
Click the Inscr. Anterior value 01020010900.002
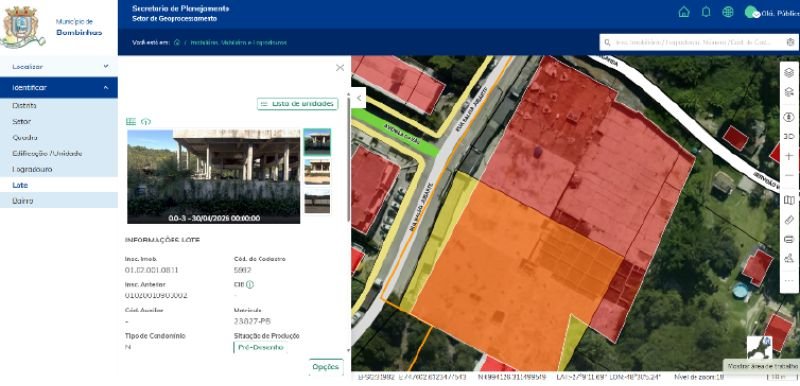pyautogui.click(x=156, y=296)
